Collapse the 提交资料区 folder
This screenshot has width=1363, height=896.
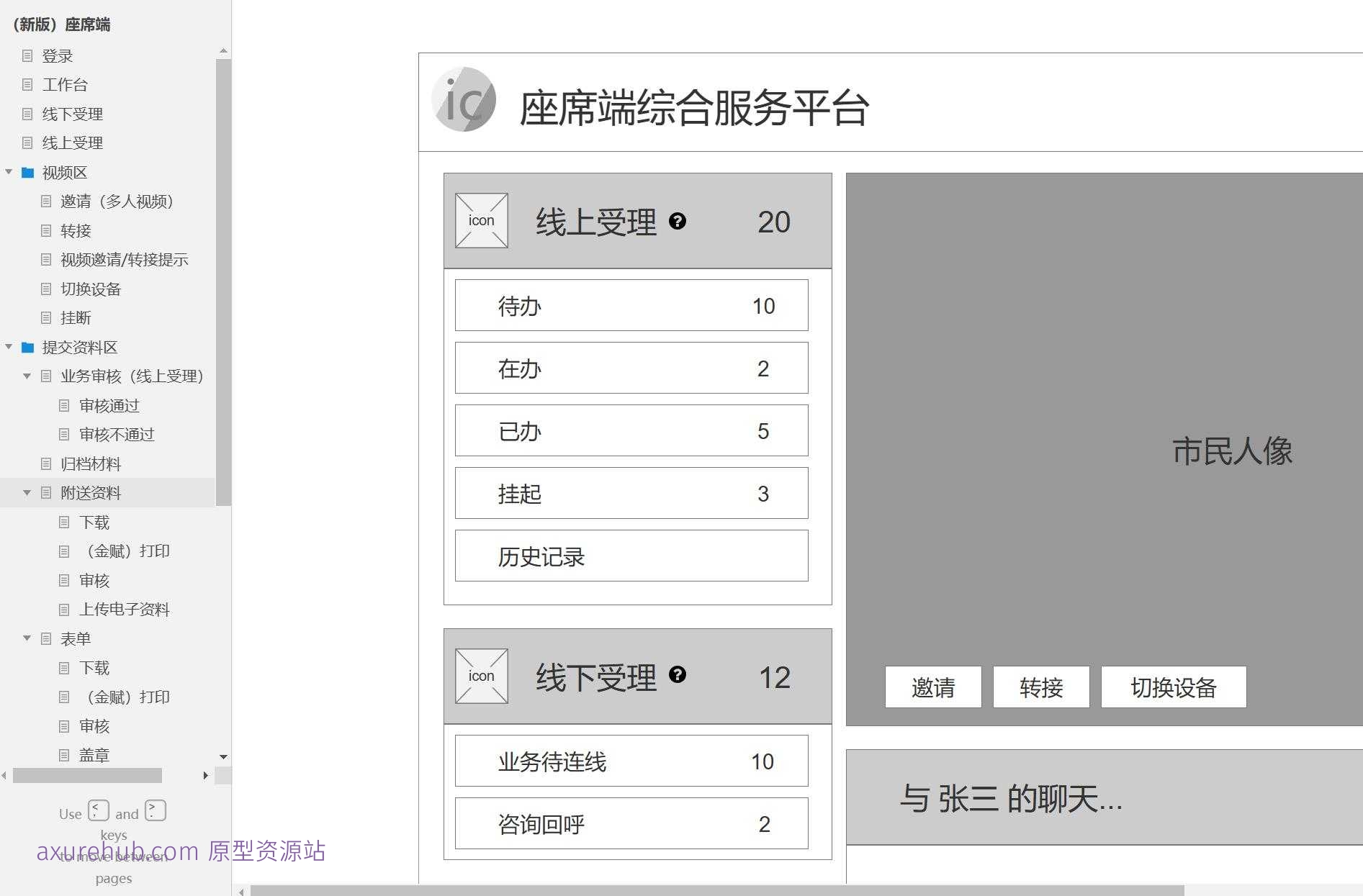pyautogui.click(x=9, y=347)
